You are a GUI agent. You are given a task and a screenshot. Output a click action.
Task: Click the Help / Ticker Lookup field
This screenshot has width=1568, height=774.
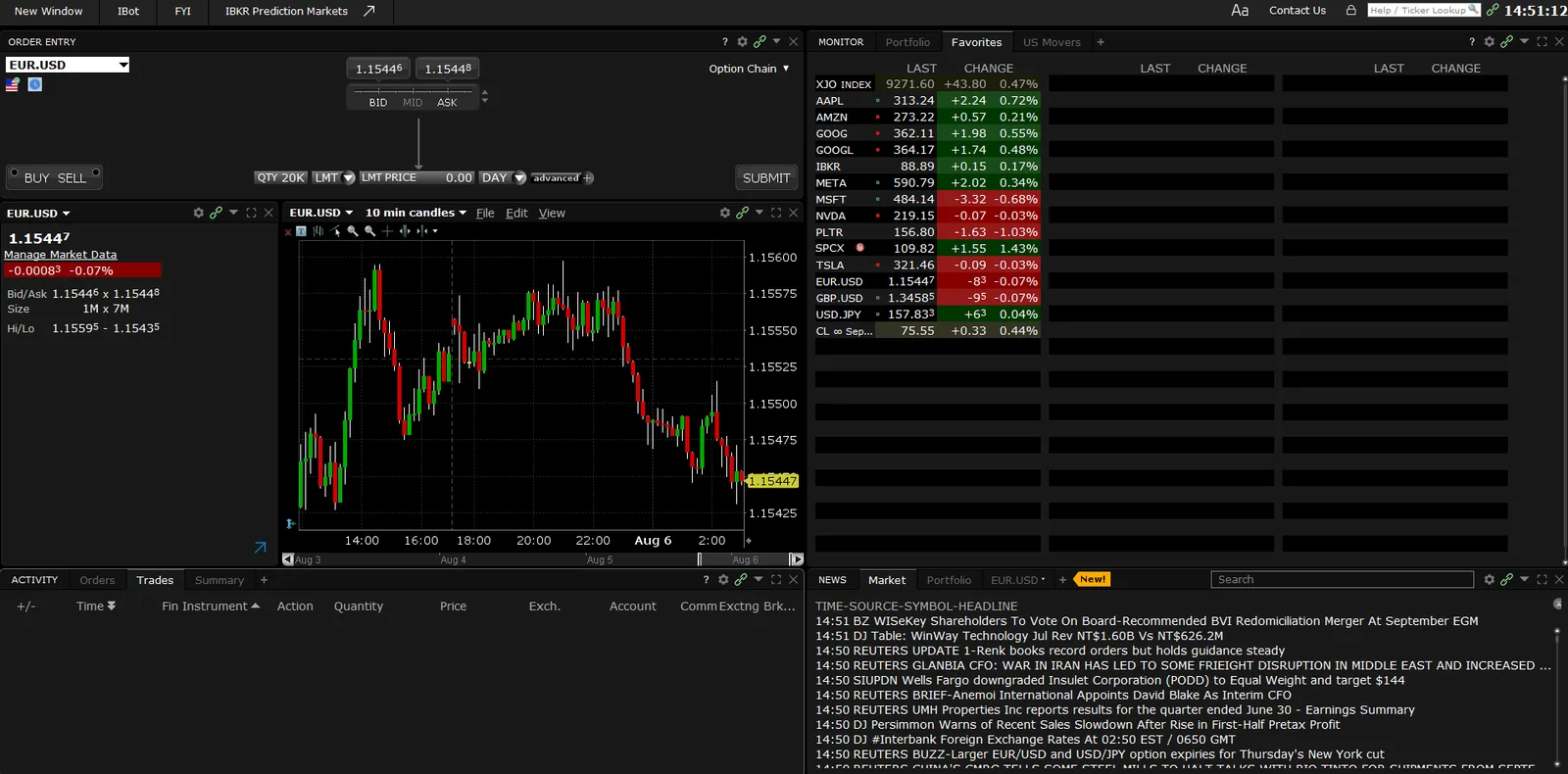click(1424, 10)
